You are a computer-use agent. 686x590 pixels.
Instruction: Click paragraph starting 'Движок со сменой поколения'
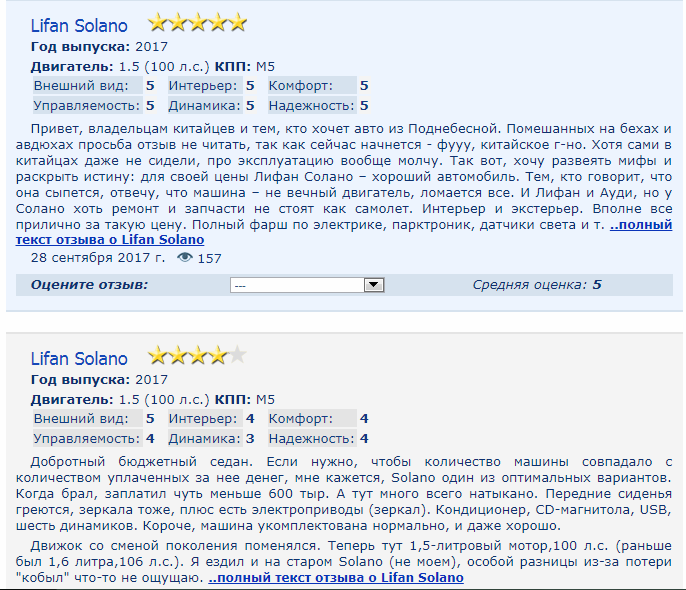point(344,562)
